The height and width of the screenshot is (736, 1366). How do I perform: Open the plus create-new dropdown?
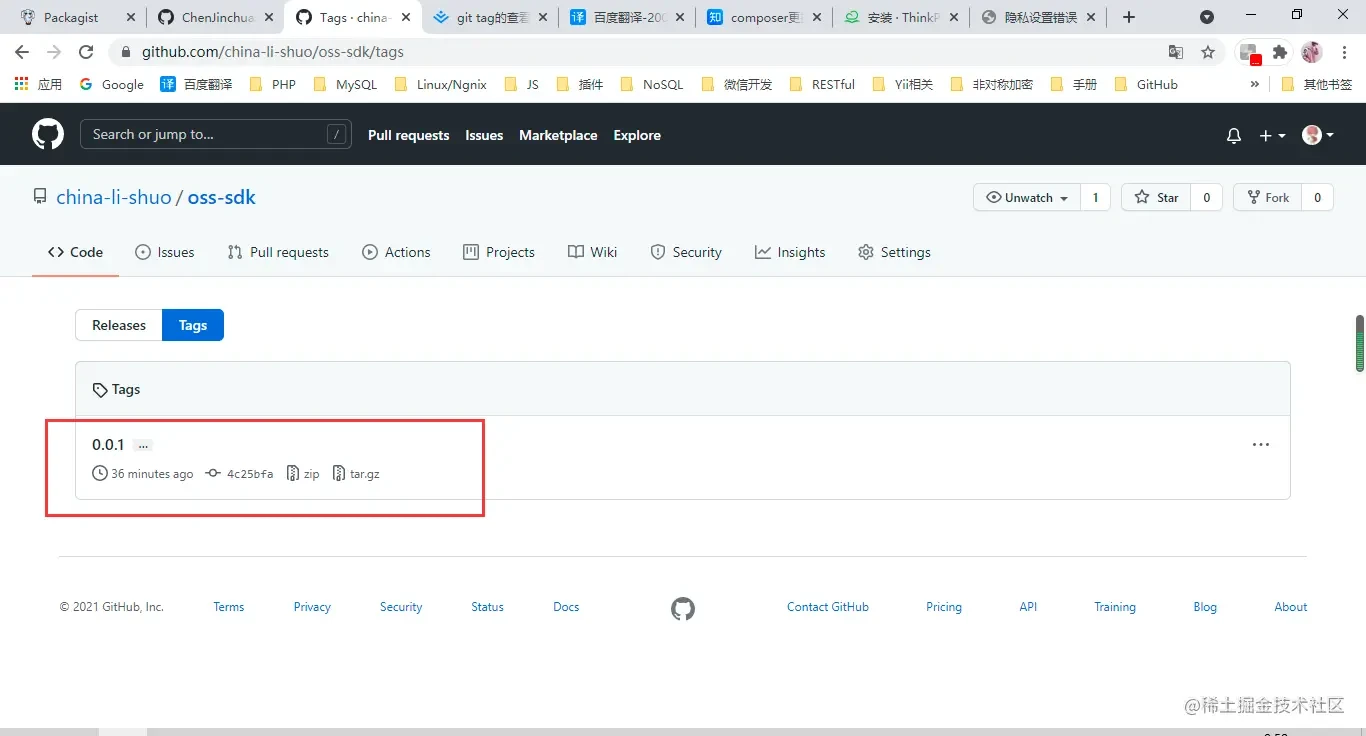(1271, 135)
